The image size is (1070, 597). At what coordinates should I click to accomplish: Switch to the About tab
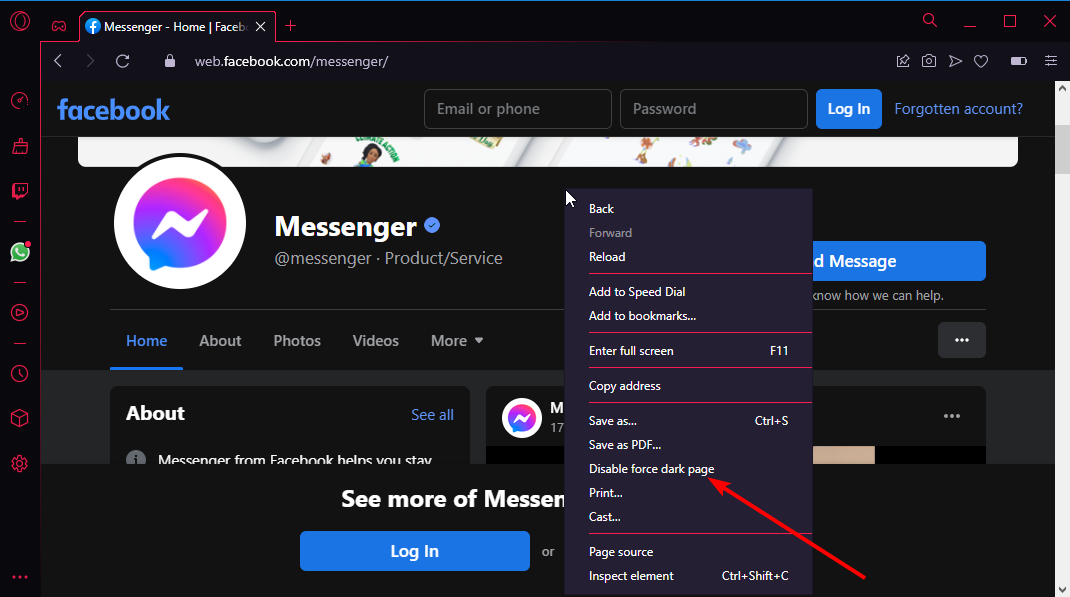point(220,340)
